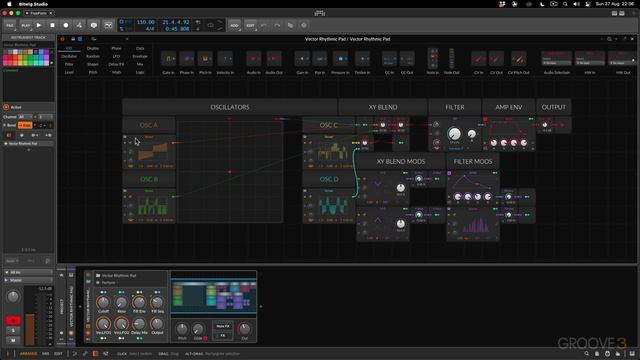
Task: Pick the Note In module icon
Action: pyautogui.click(x=433, y=58)
